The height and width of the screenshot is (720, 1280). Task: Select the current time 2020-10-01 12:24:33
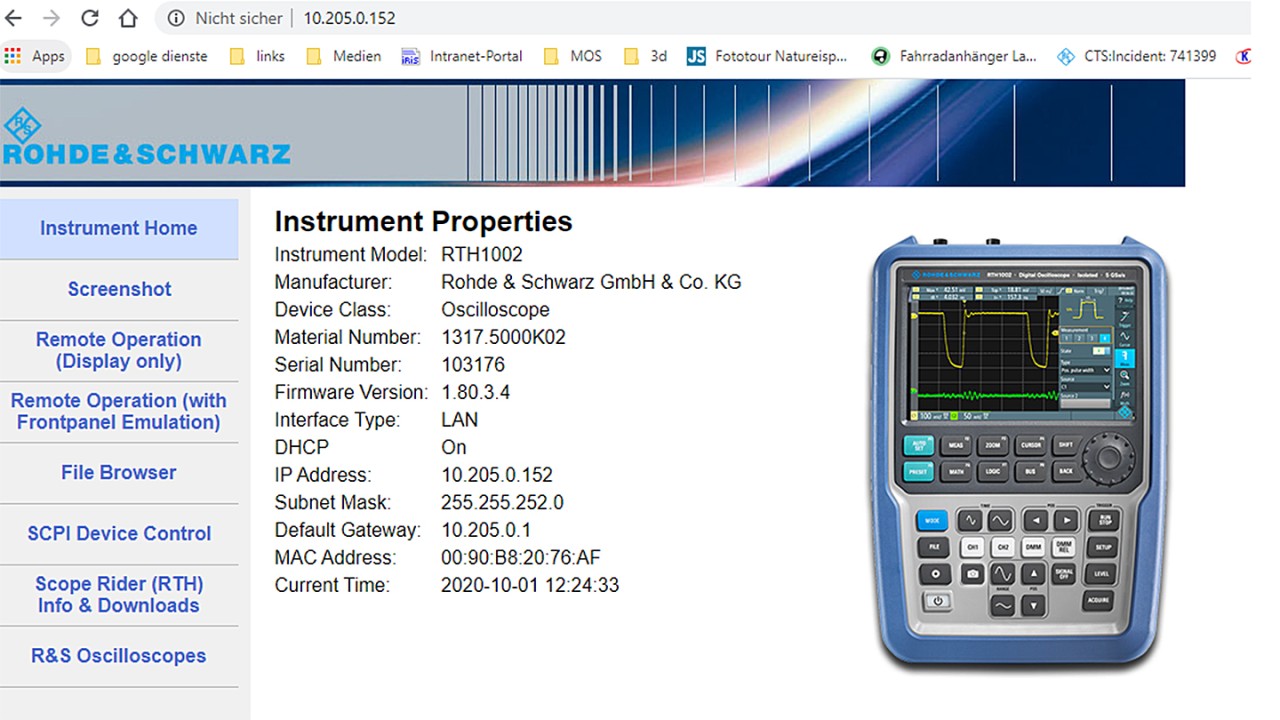530,585
